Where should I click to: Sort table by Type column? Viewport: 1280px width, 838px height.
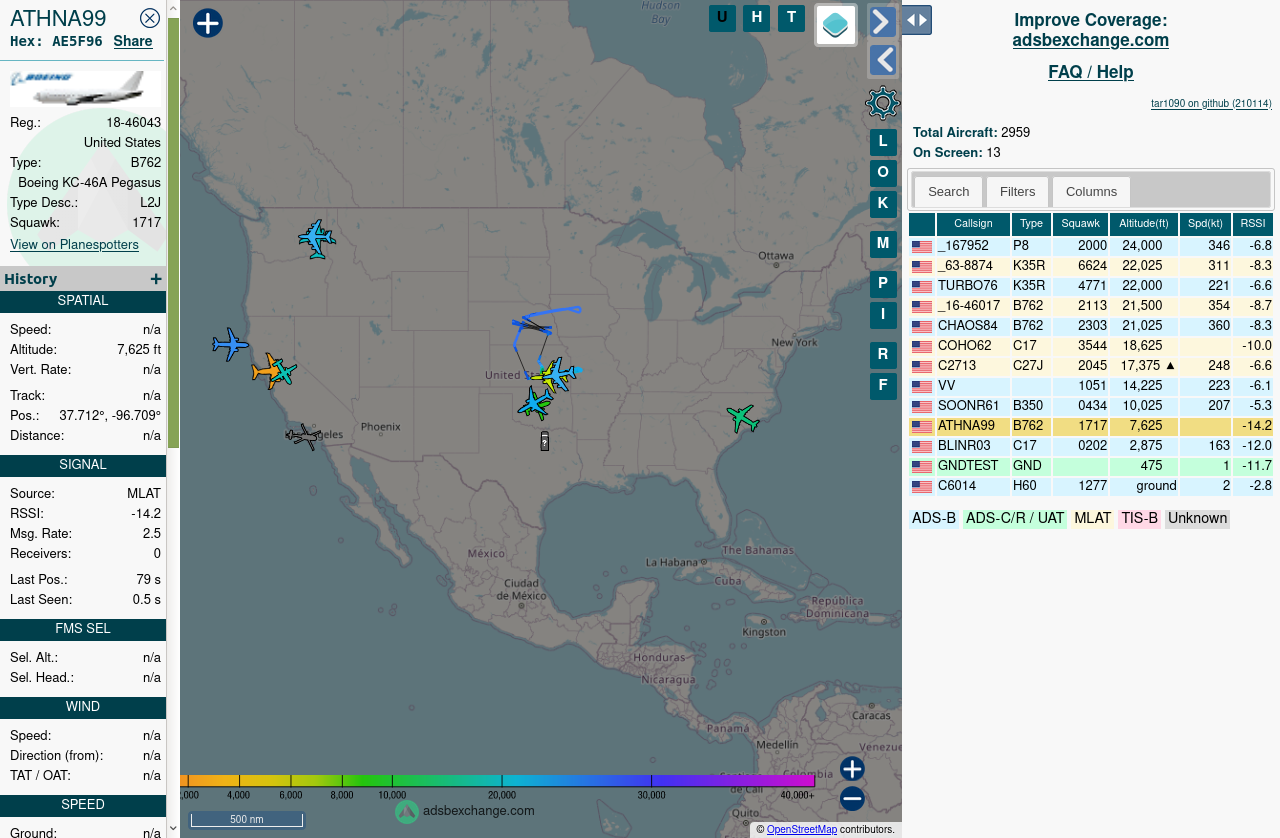(1031, 224)
